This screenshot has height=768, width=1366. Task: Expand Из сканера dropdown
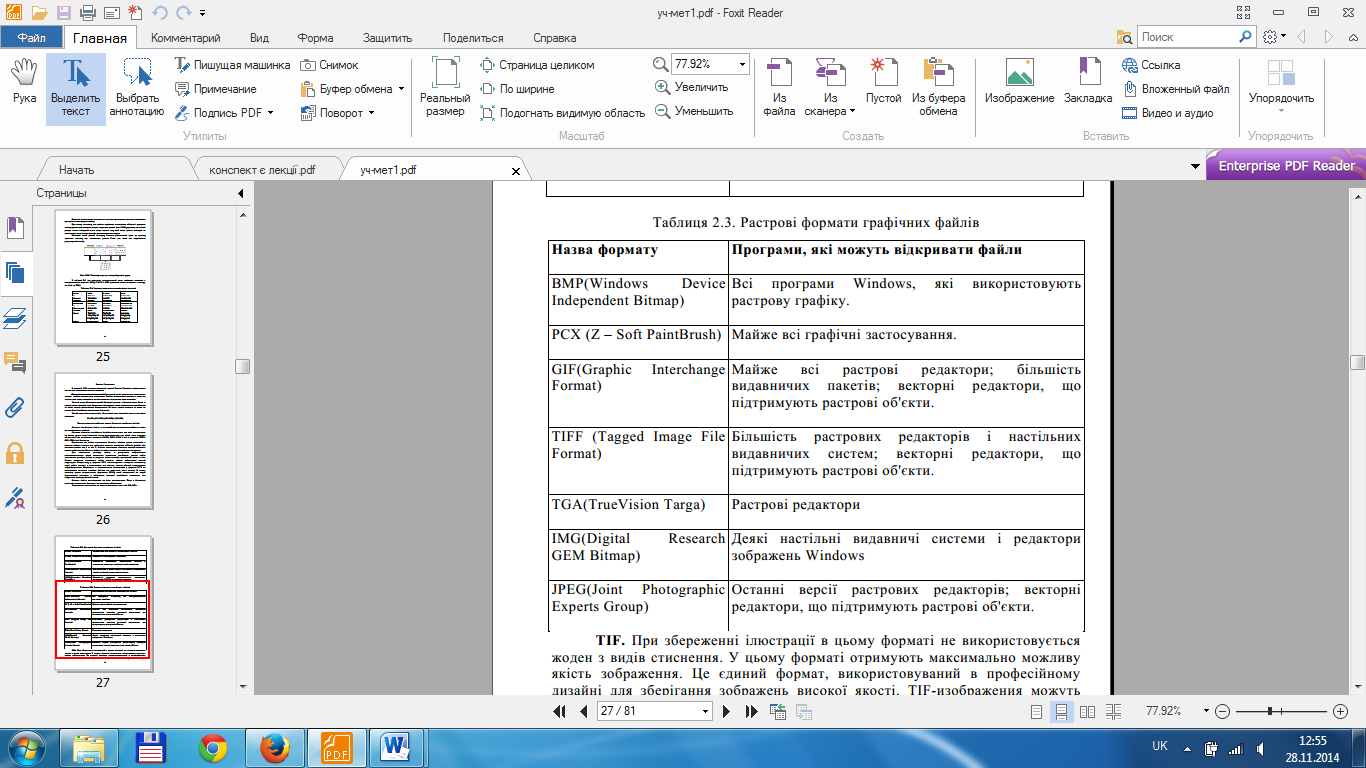click(852, 112)
